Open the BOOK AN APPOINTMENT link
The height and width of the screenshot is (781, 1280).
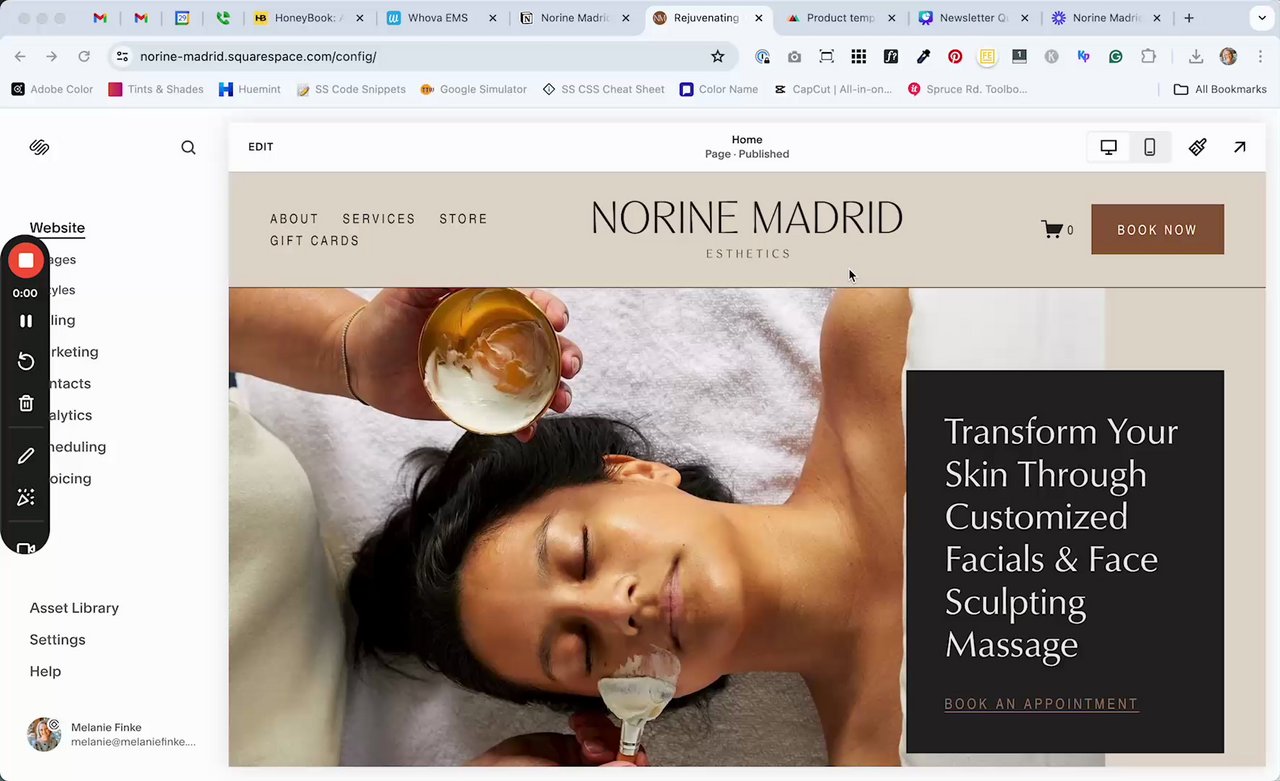(x=1041, y=704)
